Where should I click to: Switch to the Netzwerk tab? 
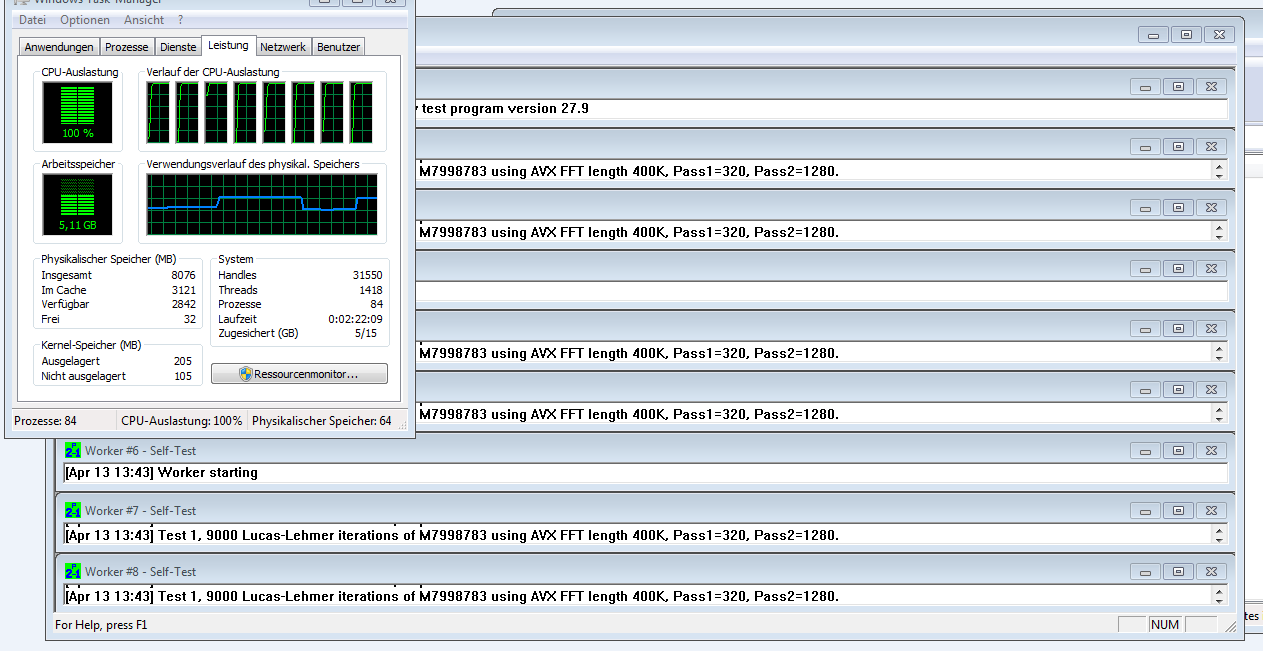click(284, 47)
